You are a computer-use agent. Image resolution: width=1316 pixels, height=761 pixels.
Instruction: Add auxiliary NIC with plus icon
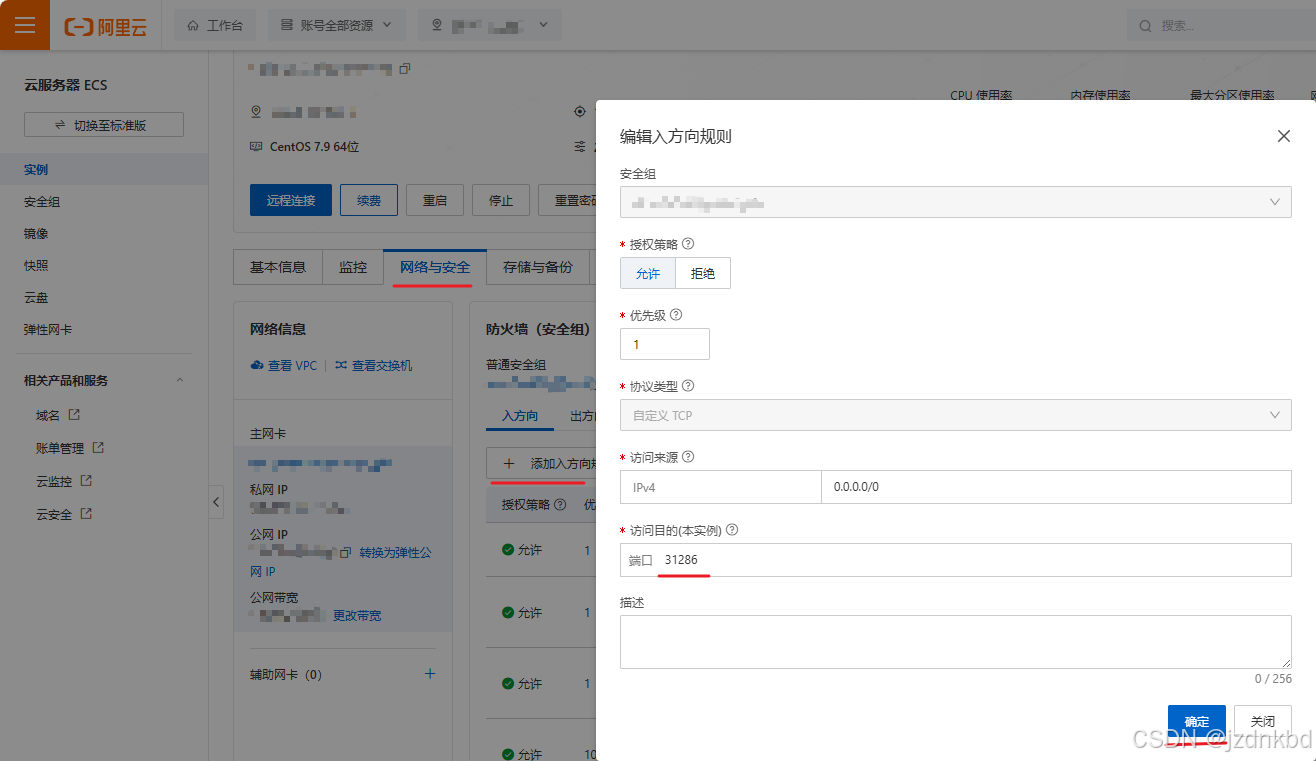(x=430, y=674)
